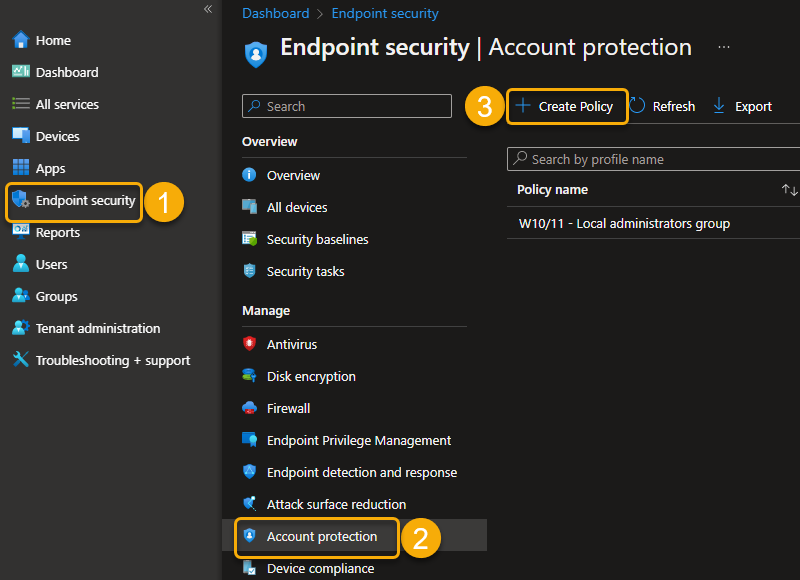Go to Attack surface reduction
800x580 pixels.
(x=336, y=504)
